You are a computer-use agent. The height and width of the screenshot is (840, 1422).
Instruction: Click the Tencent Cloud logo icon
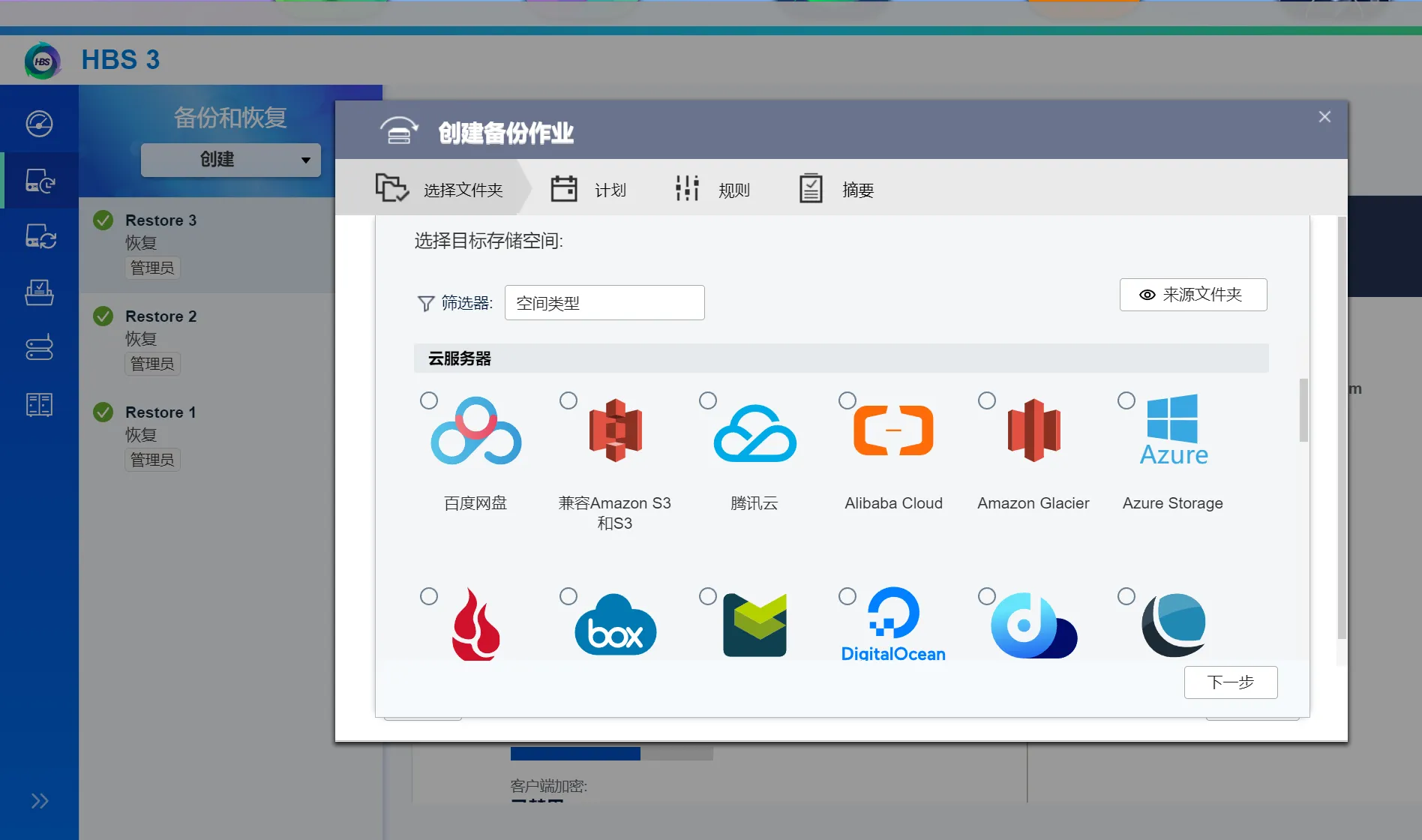tap(754, 433)
